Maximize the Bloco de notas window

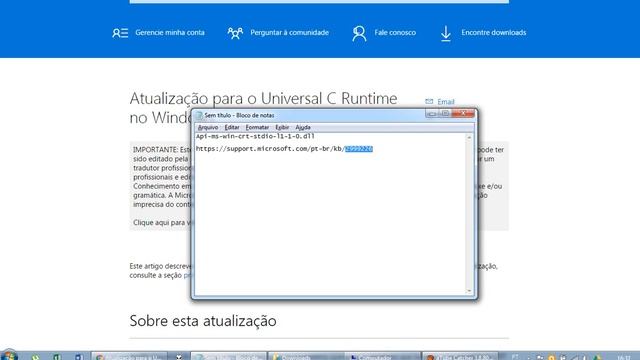click(x=445, y=113)
